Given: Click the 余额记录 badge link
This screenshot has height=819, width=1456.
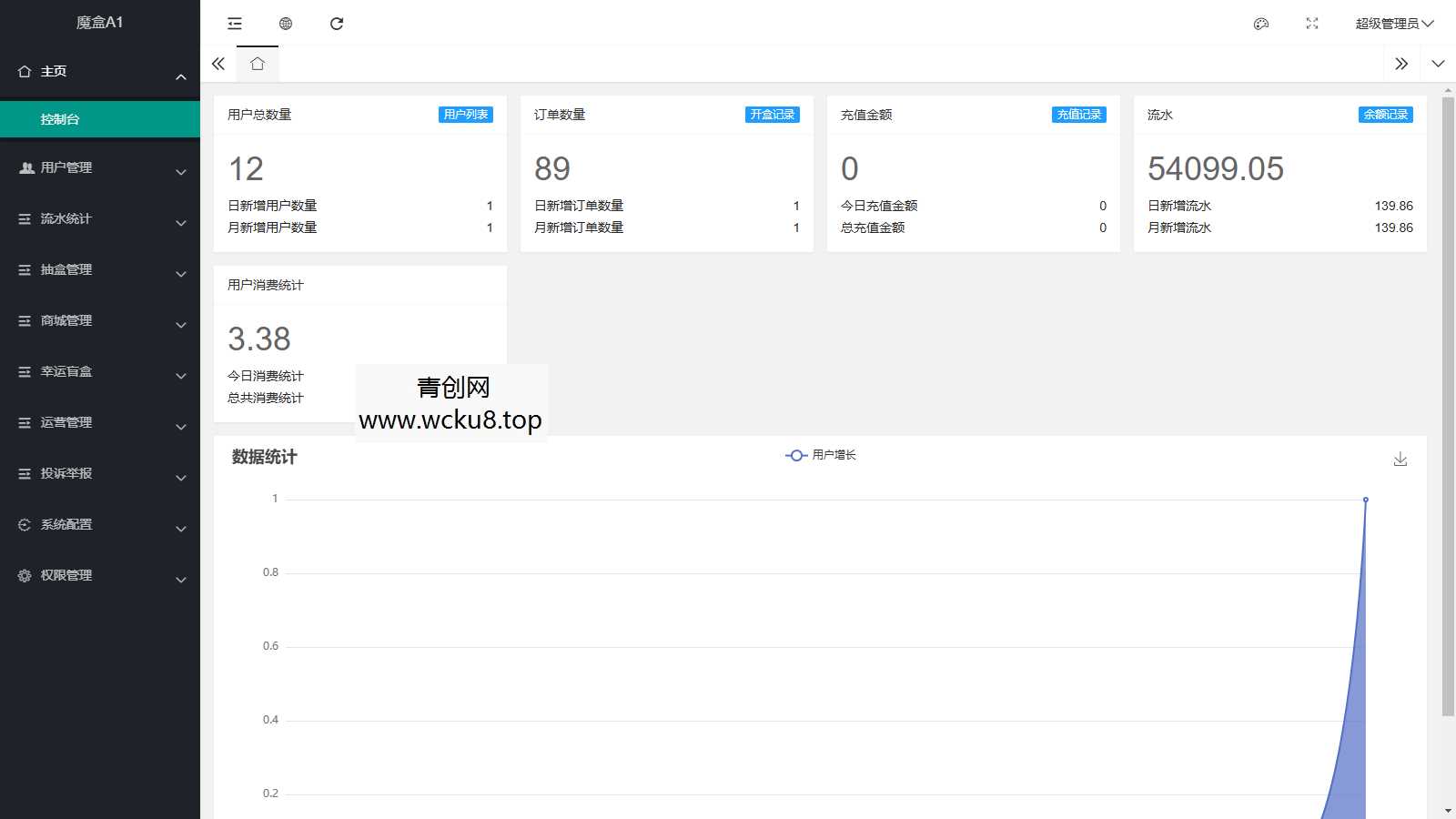Looking at the screenshot, I should pos(1385,115).
